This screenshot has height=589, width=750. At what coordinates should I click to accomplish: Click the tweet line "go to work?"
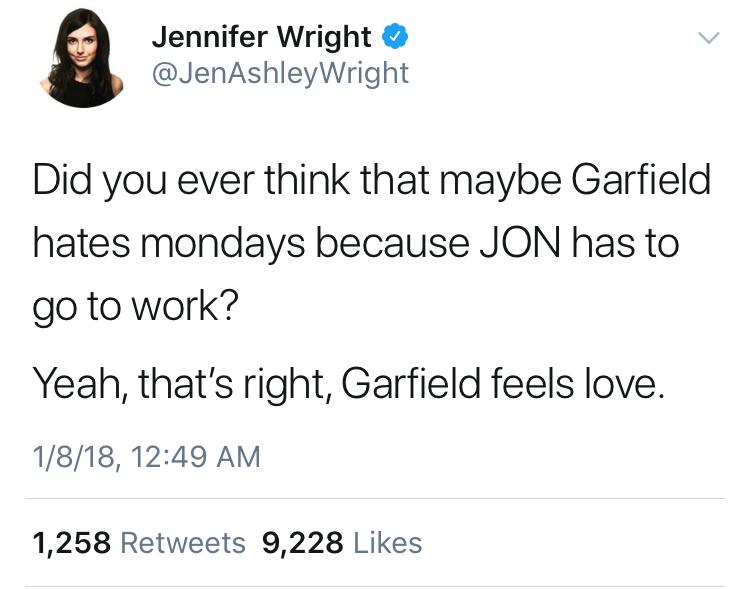click(x=136, y=306)
